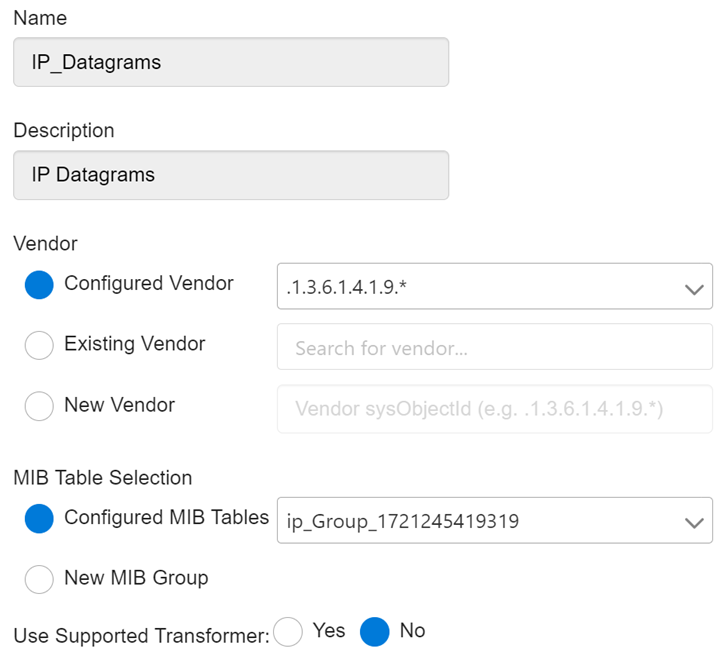Choose the New Vendor radio option
Screen dimensions: 720x659
click(x=39, y=406)
